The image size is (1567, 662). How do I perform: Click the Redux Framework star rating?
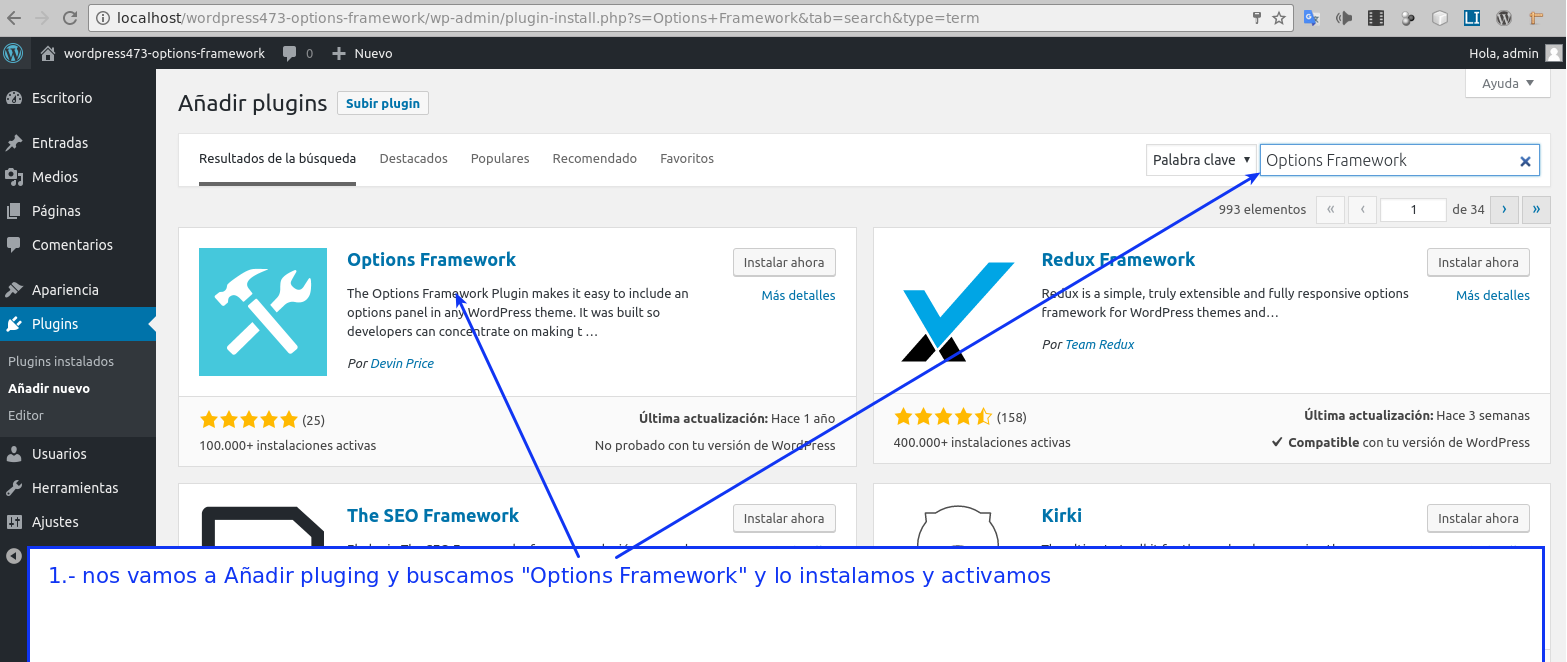point(943,416)
